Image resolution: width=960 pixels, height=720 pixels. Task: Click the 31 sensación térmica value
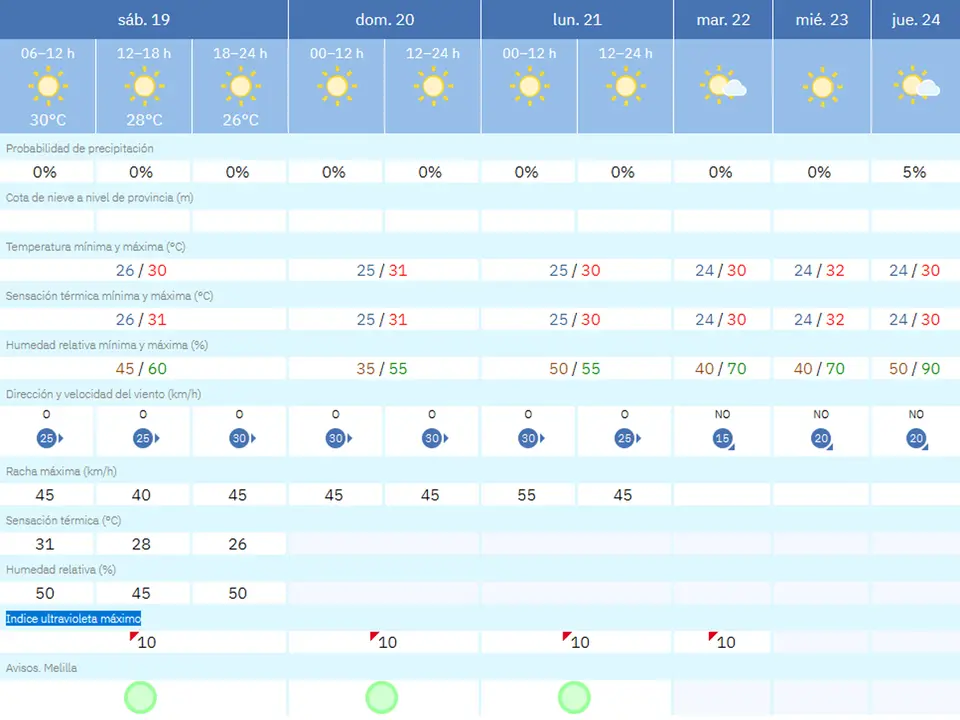pyautogui.click(x=45, y=544)
